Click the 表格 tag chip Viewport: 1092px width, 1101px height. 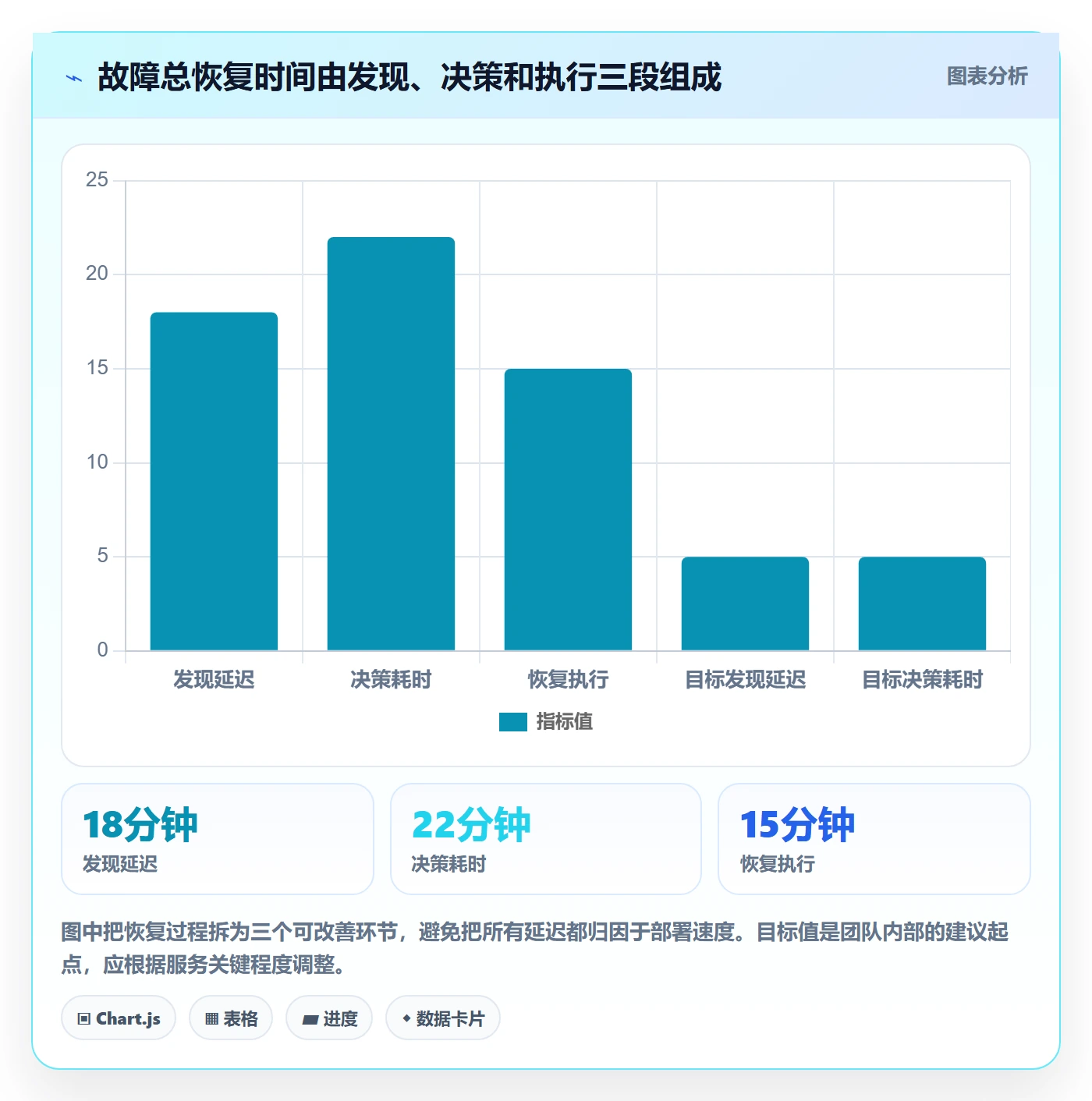(231, 1018)
